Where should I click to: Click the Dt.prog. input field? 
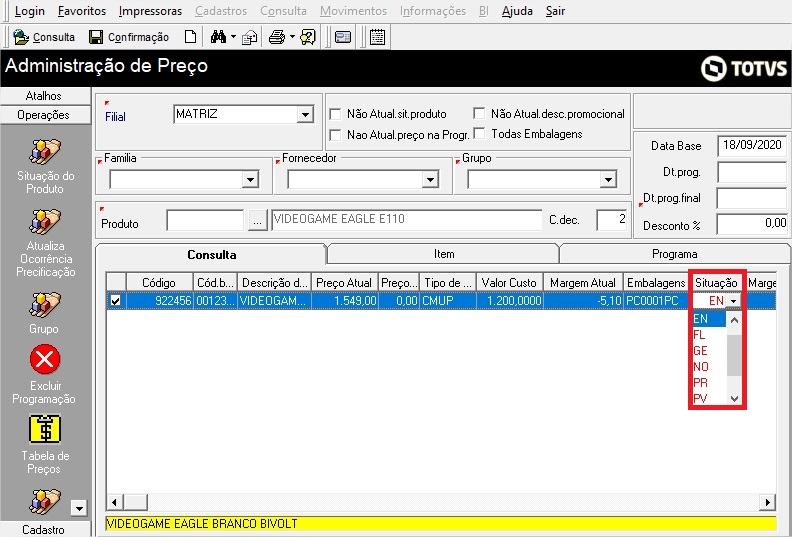(x=752, y=172)
